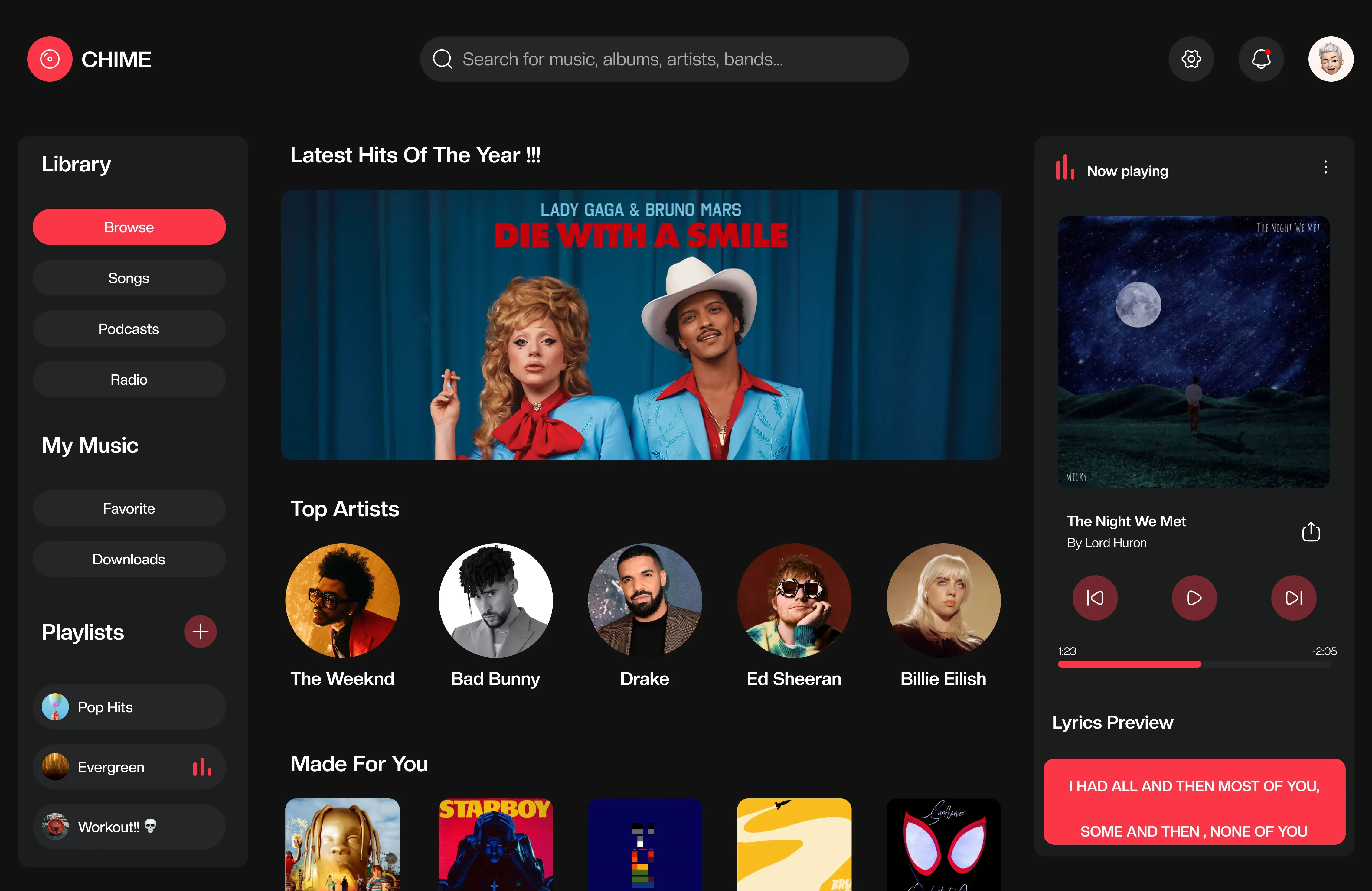Open The Weeknd artist photo
The image size is (1372, 891).
[342, 601]
